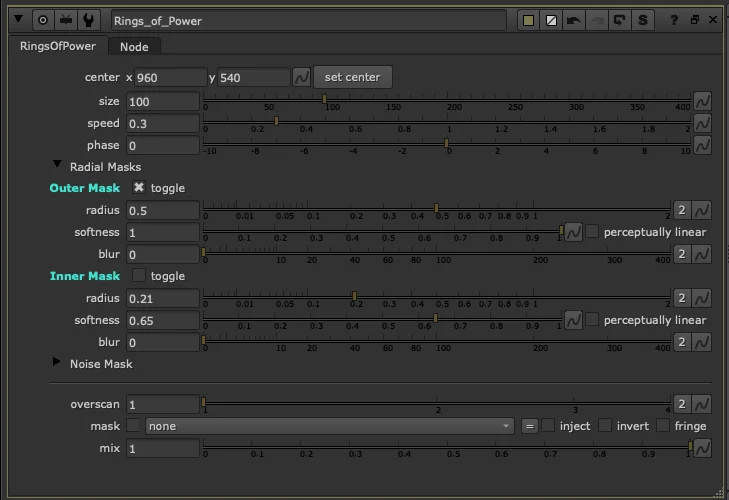Click the speed value input field
729x500 pixels.
[162, 123]
